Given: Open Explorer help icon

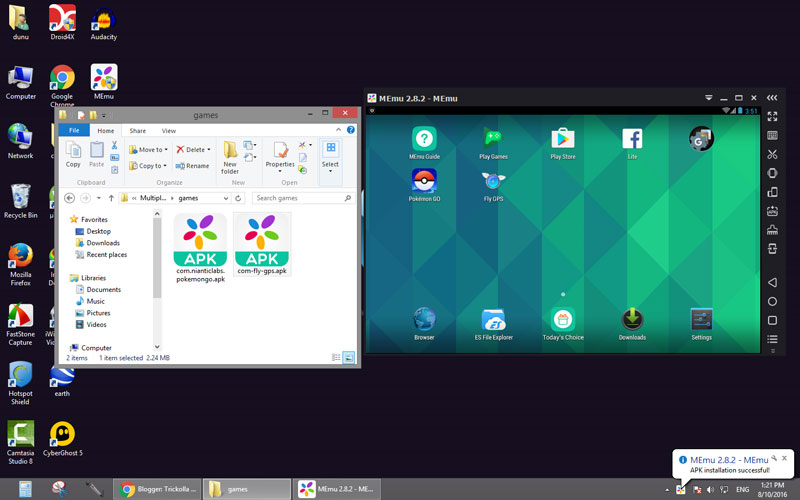Looking at the screenshot, I should 351,130.
